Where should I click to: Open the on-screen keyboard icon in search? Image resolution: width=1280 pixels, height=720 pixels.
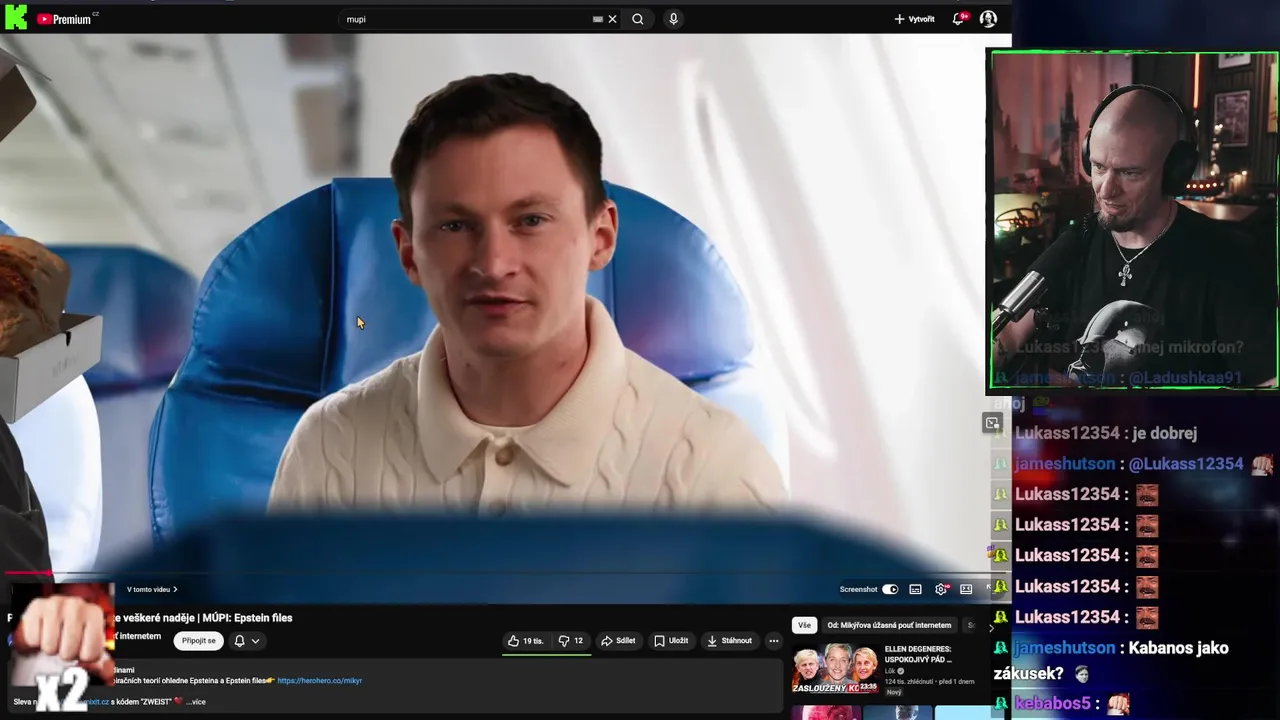597,19
